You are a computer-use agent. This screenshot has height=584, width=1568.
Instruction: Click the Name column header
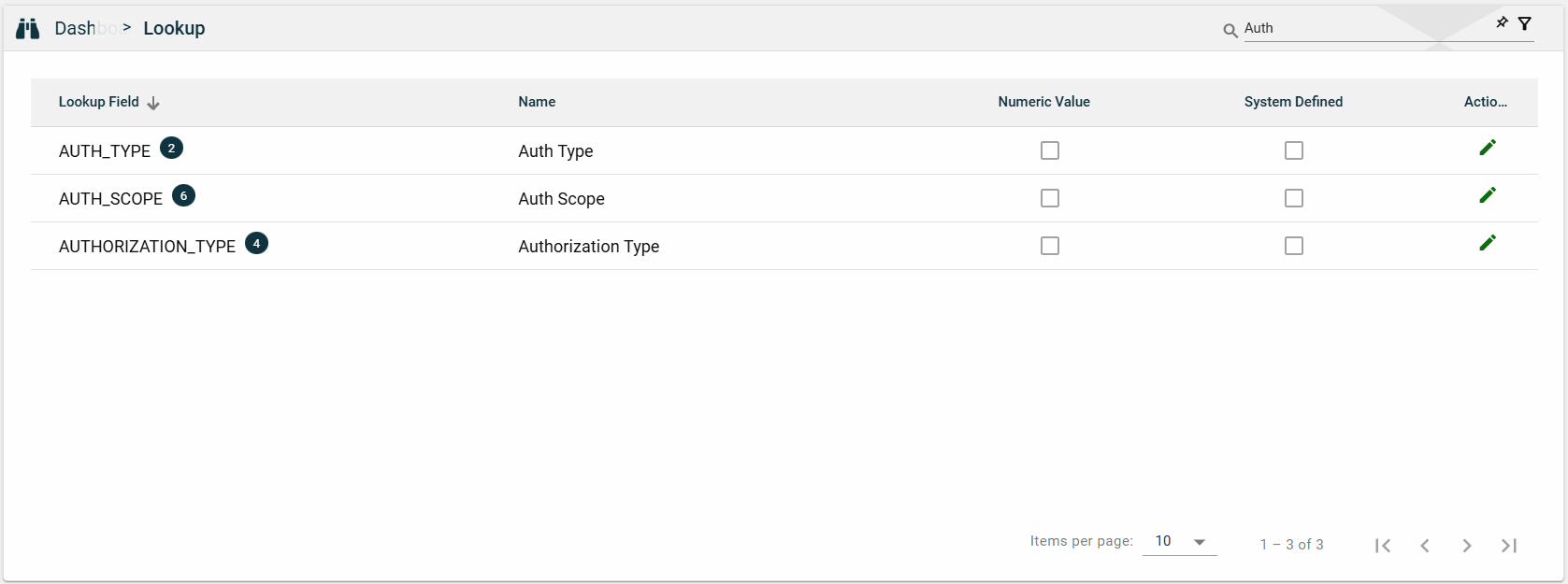[537, 102]
